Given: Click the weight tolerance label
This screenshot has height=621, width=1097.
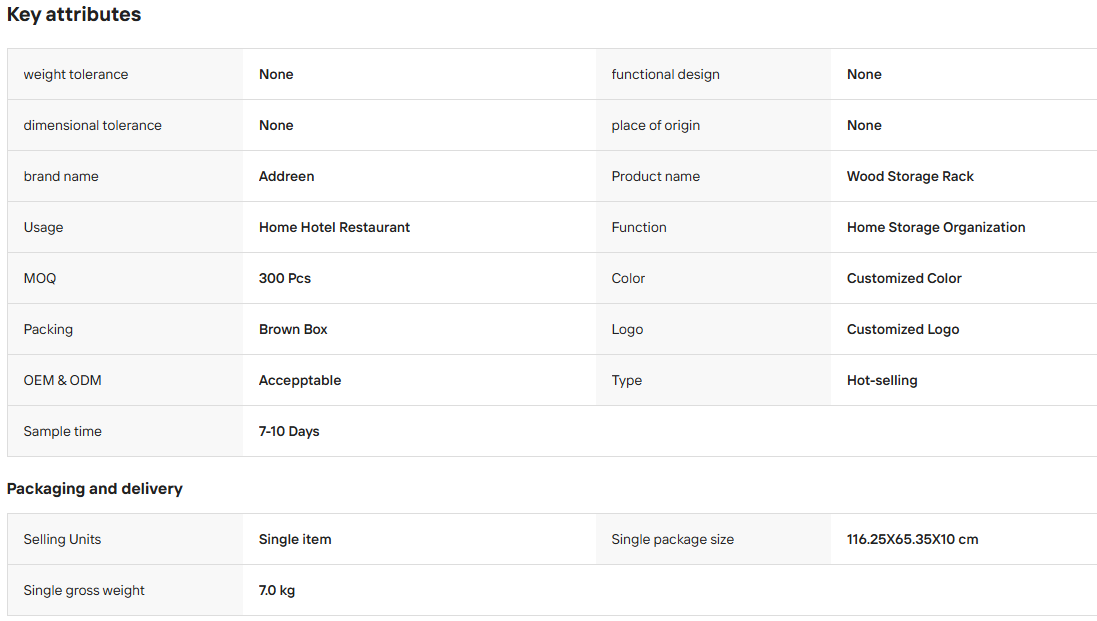Looking at the screenshot, I should (x=76, y=74).
